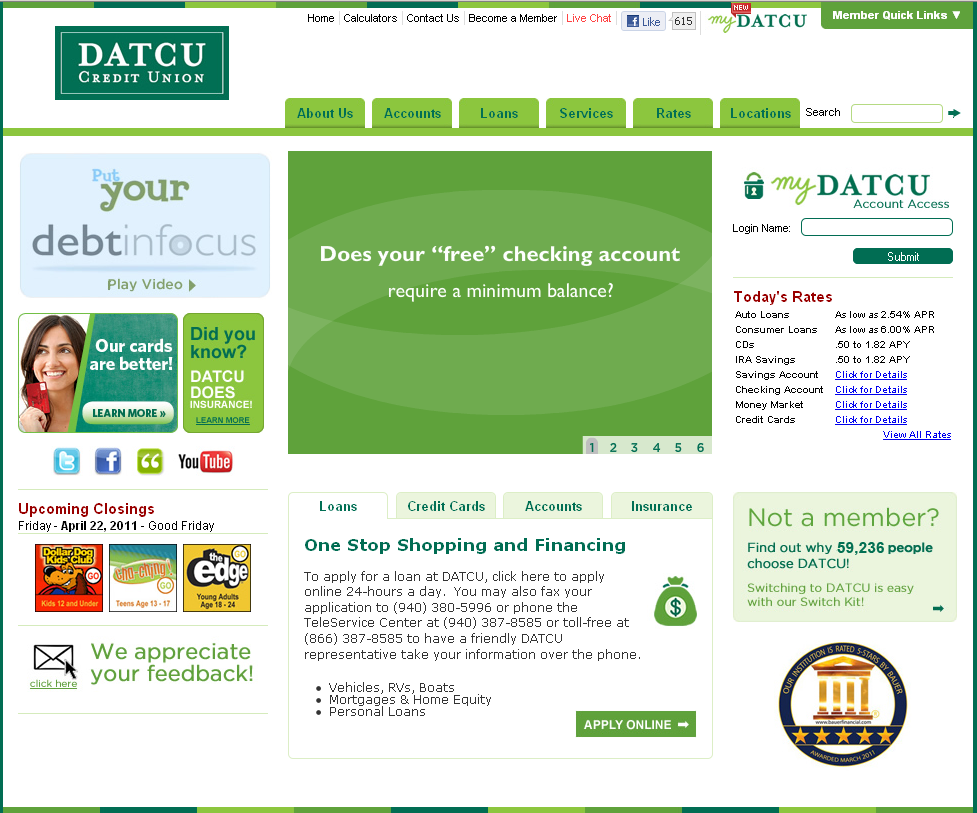
Task: Switch to the Credit Cards tab
Action: (x=446, y=506)
